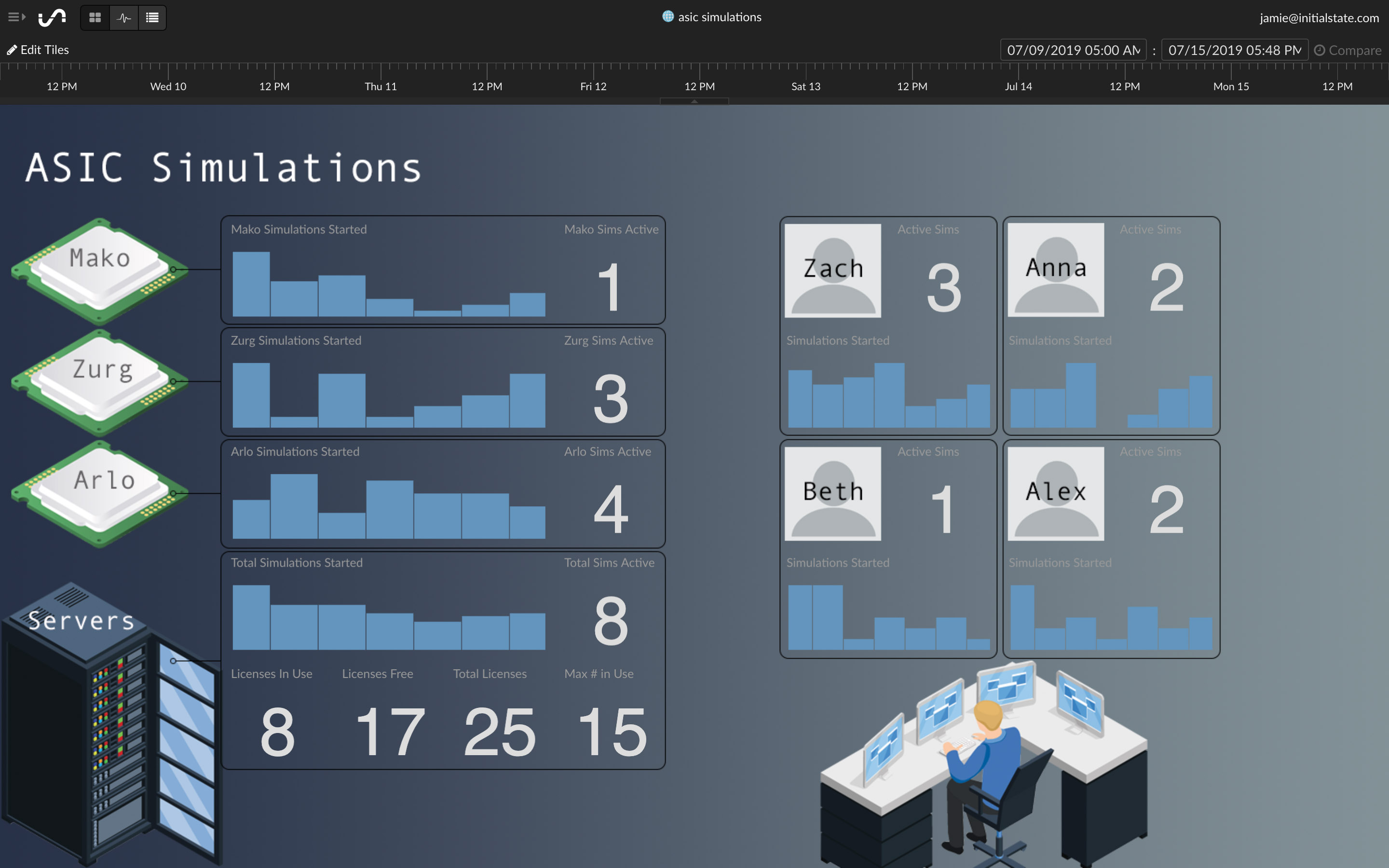Image resolution: width=1389 pixels, height=868 pixels.
Task: Collapse the timeline with the small arrow
Action: [x=694, y=101]
